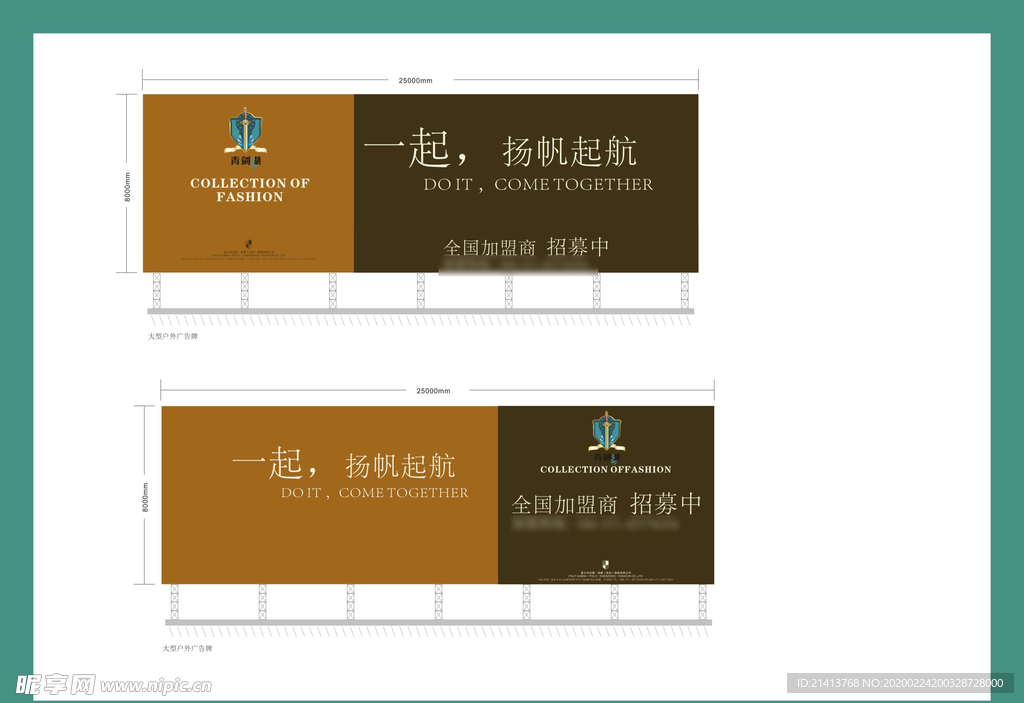Click caption "大型户外广告牌" under the upper billboard
1024x703 pixels.
(172, 336)
